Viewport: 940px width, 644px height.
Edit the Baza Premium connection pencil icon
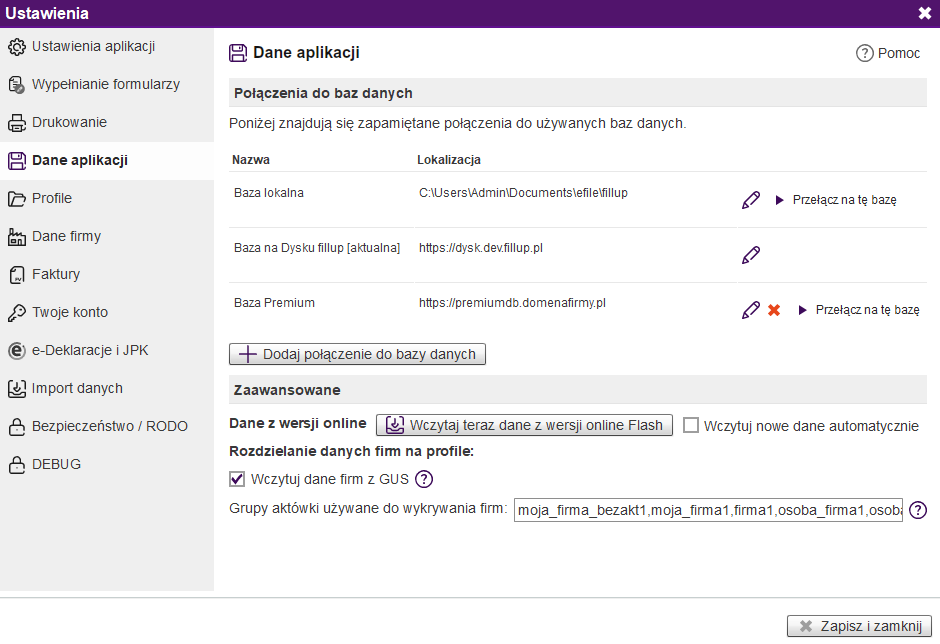[751, 310]
